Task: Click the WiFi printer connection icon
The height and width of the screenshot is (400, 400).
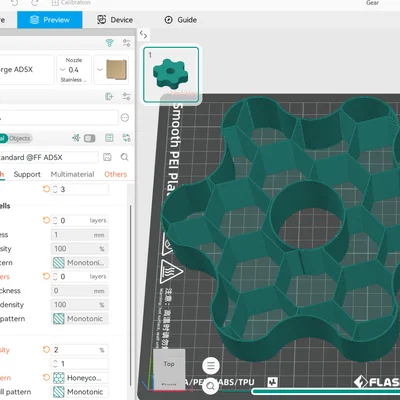Action: click(109, 43)
